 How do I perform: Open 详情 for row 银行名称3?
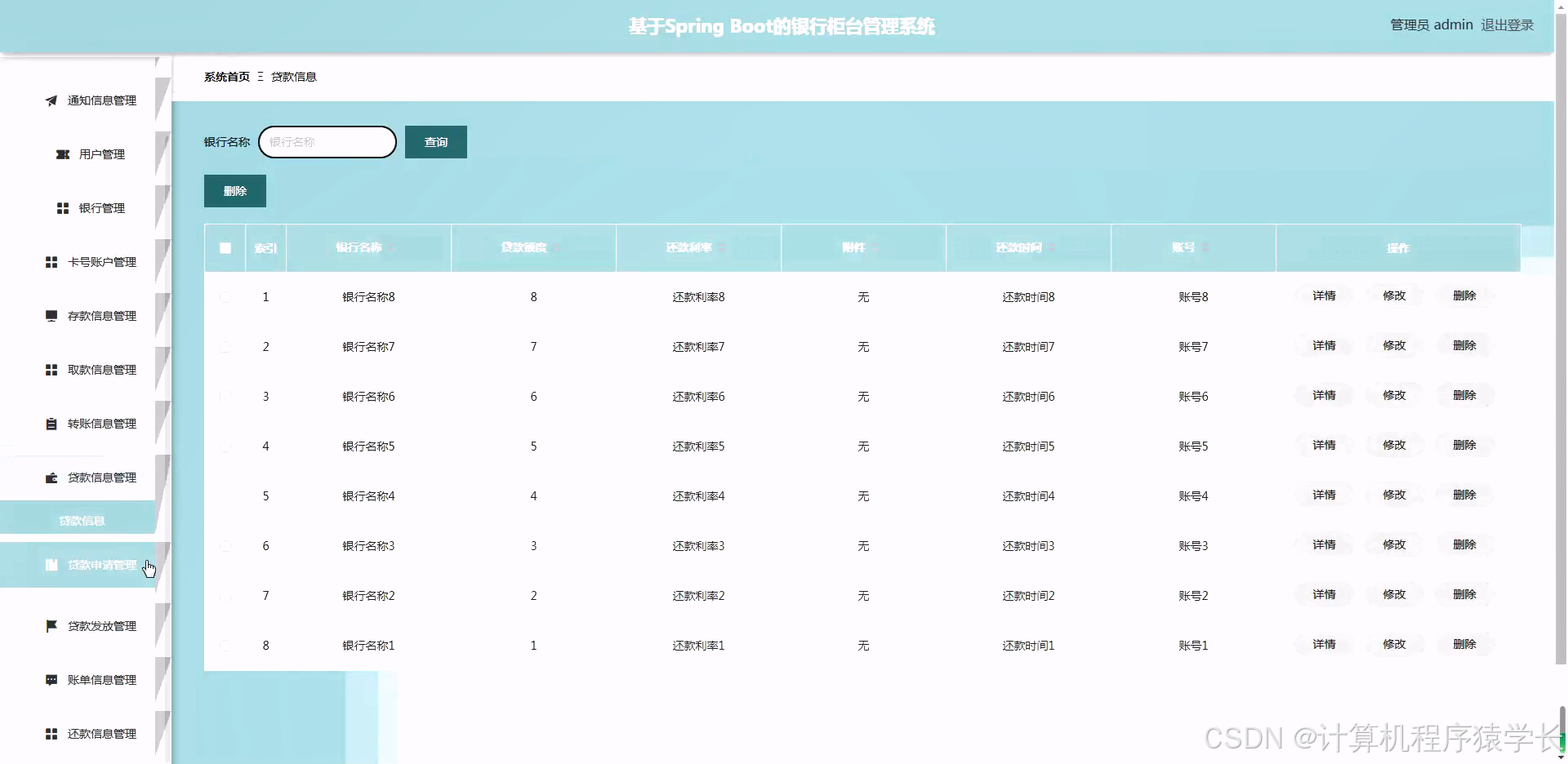(1324, 544)
